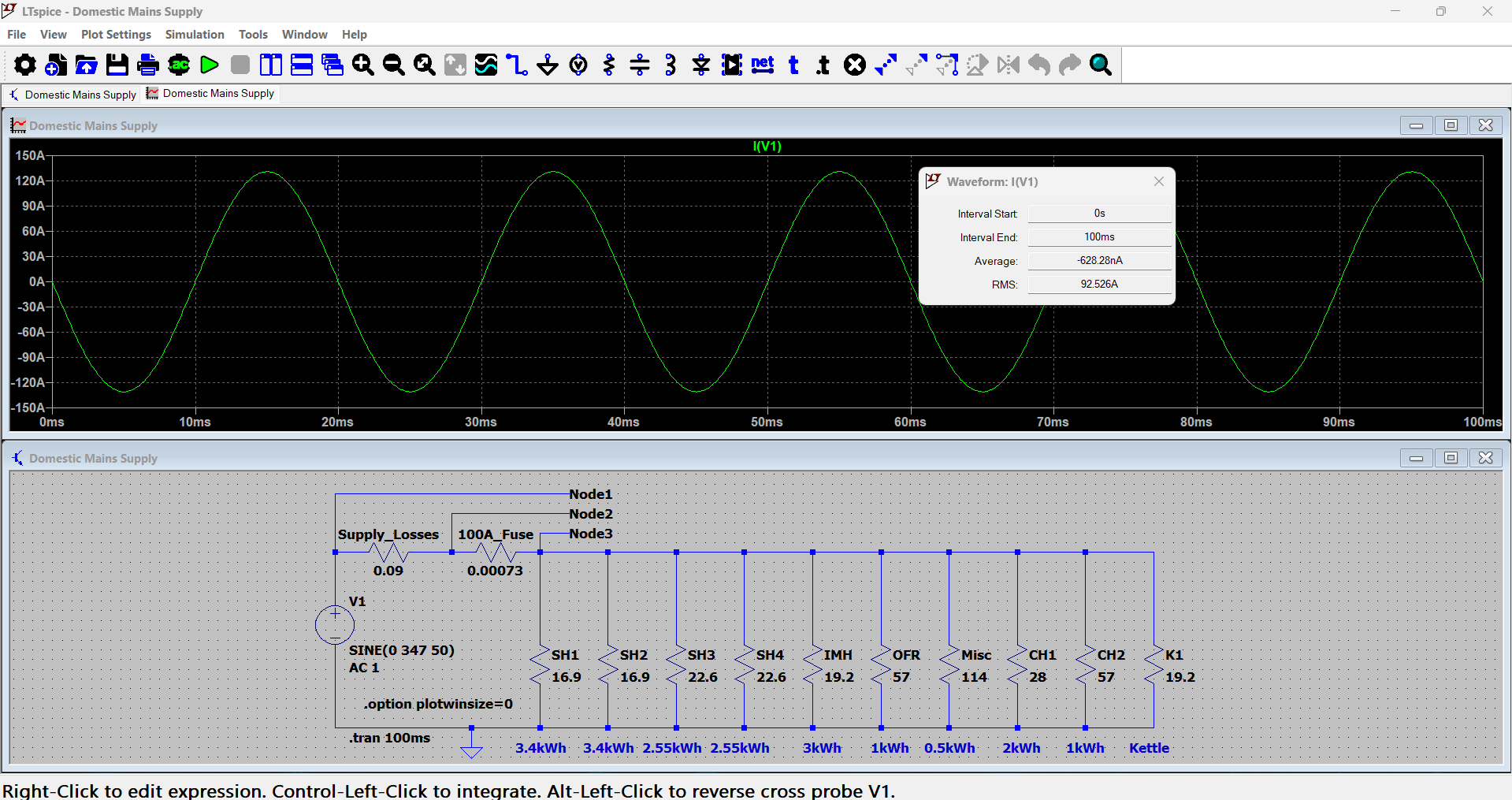Click the gray stop simulation icon

point(240,65)
